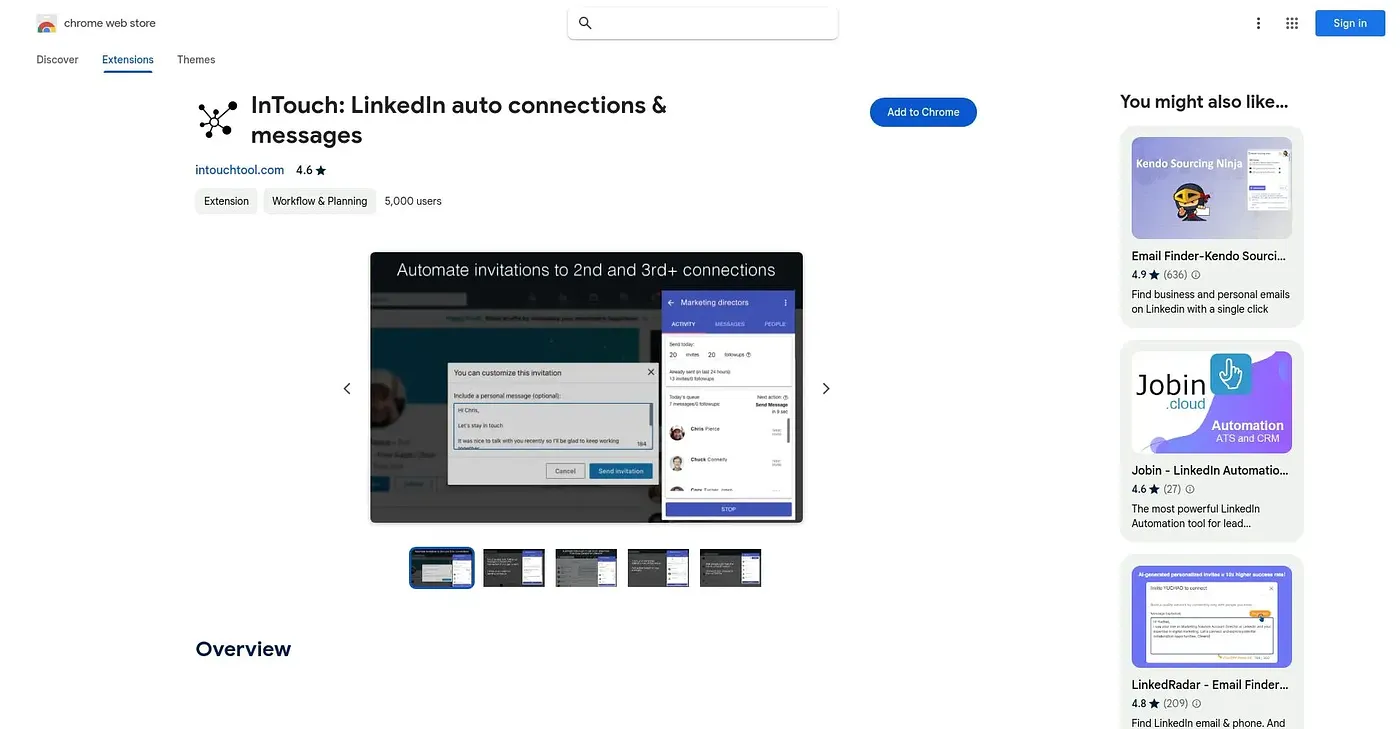The width and height of the screenshot is (1400, 729).
Task: Show previous screenshot with left arrow
Action: (347, 388)
